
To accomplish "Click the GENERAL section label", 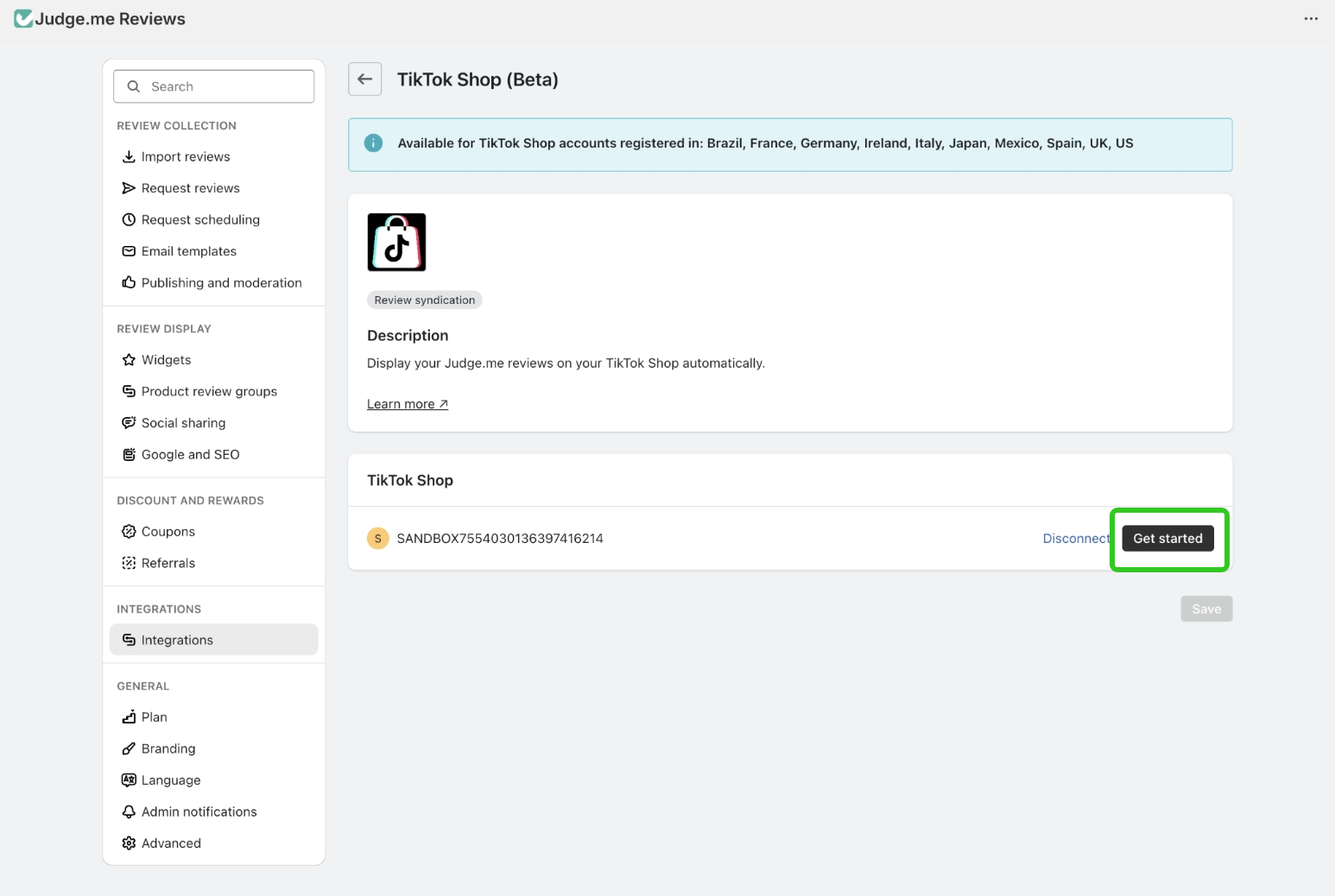I will tap(143, 686).
